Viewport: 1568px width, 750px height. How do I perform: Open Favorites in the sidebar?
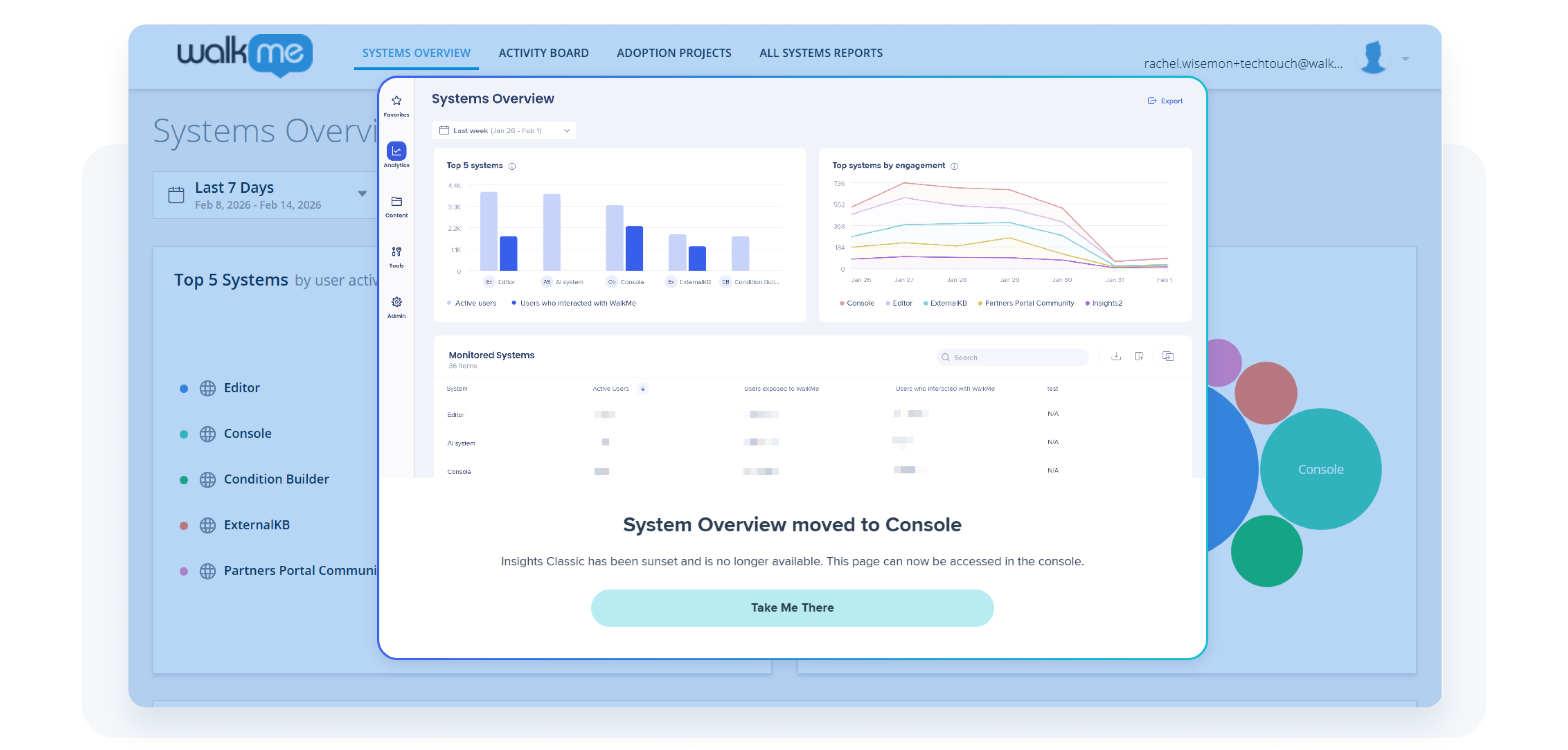396,105
